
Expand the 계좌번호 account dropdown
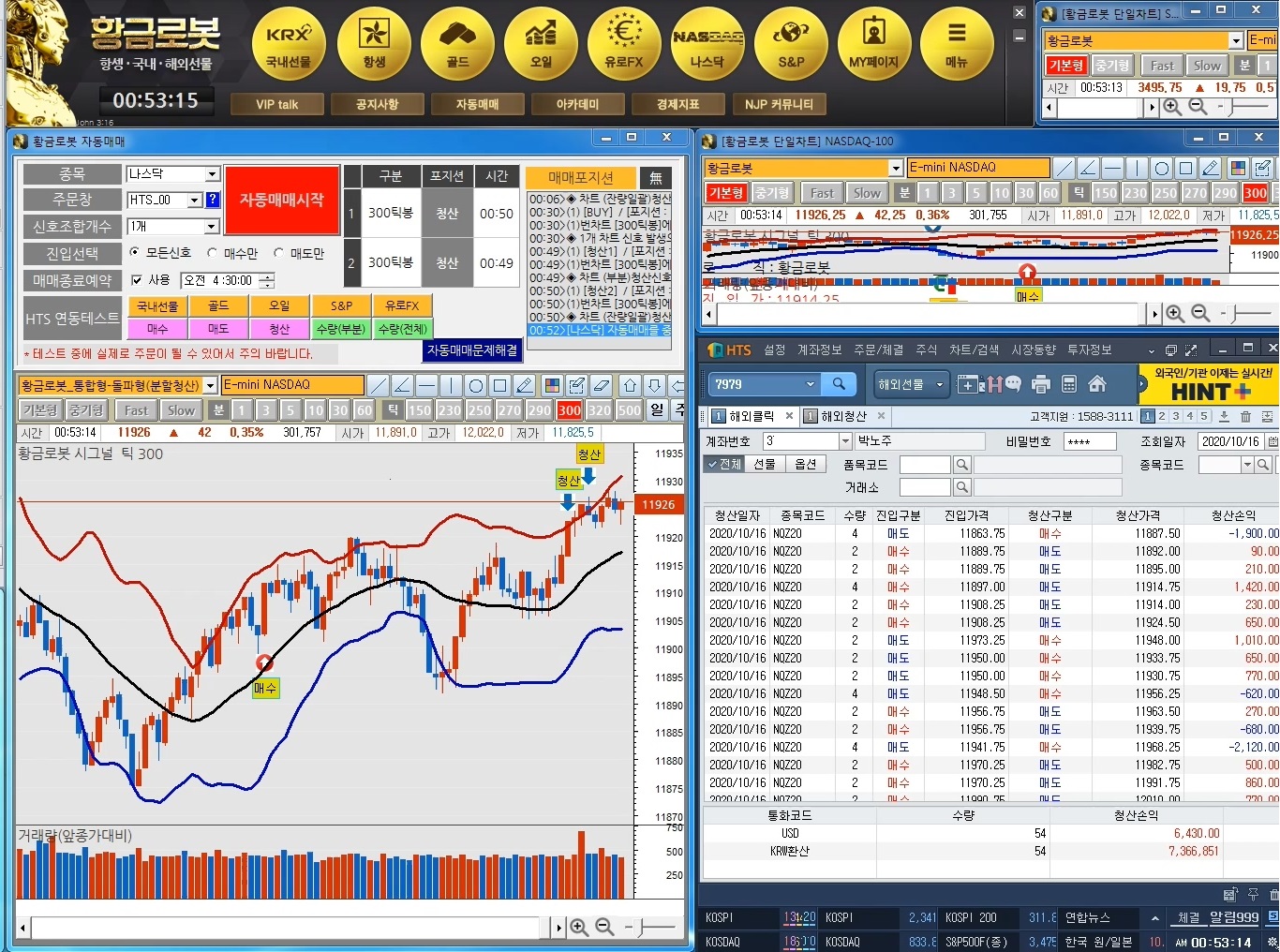(845, 440)
